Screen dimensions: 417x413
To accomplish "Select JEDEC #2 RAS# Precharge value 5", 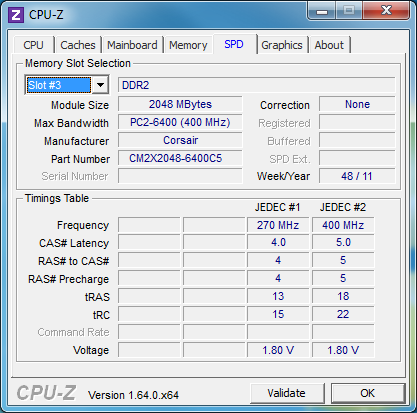I will click(x=343, y=278).
